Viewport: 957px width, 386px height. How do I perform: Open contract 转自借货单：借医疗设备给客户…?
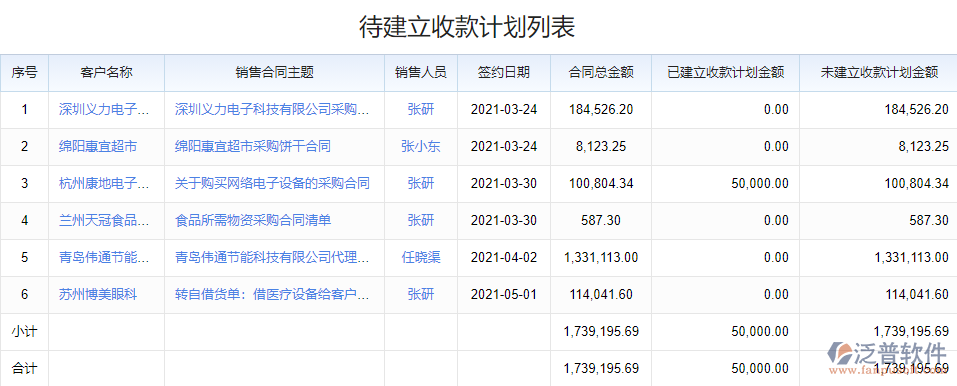click(x=272, y=294)
